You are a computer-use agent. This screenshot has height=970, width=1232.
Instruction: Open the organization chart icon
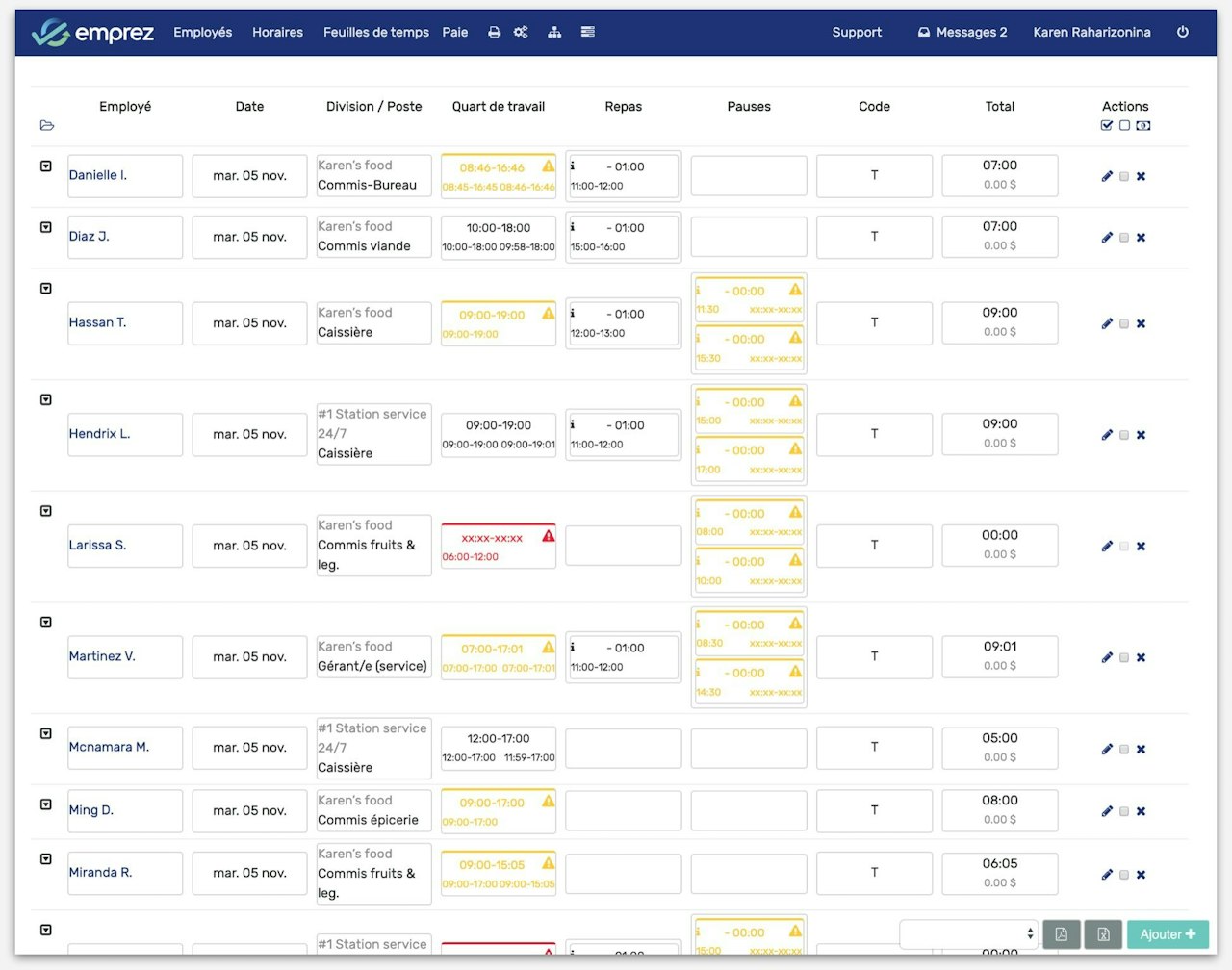point(554,32)
